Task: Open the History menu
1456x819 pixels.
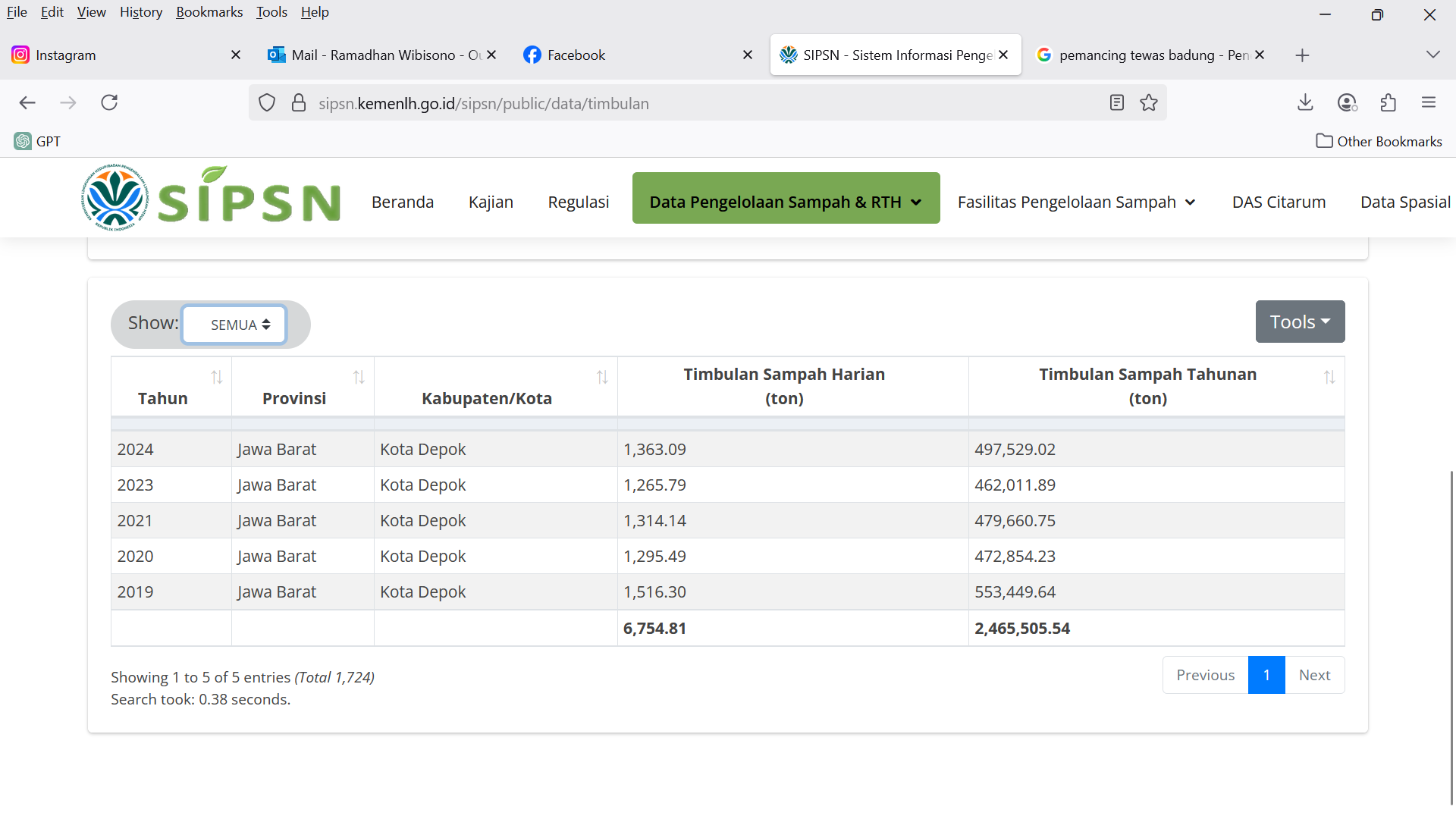Action: pyautogui.click(x=141, y=12)
